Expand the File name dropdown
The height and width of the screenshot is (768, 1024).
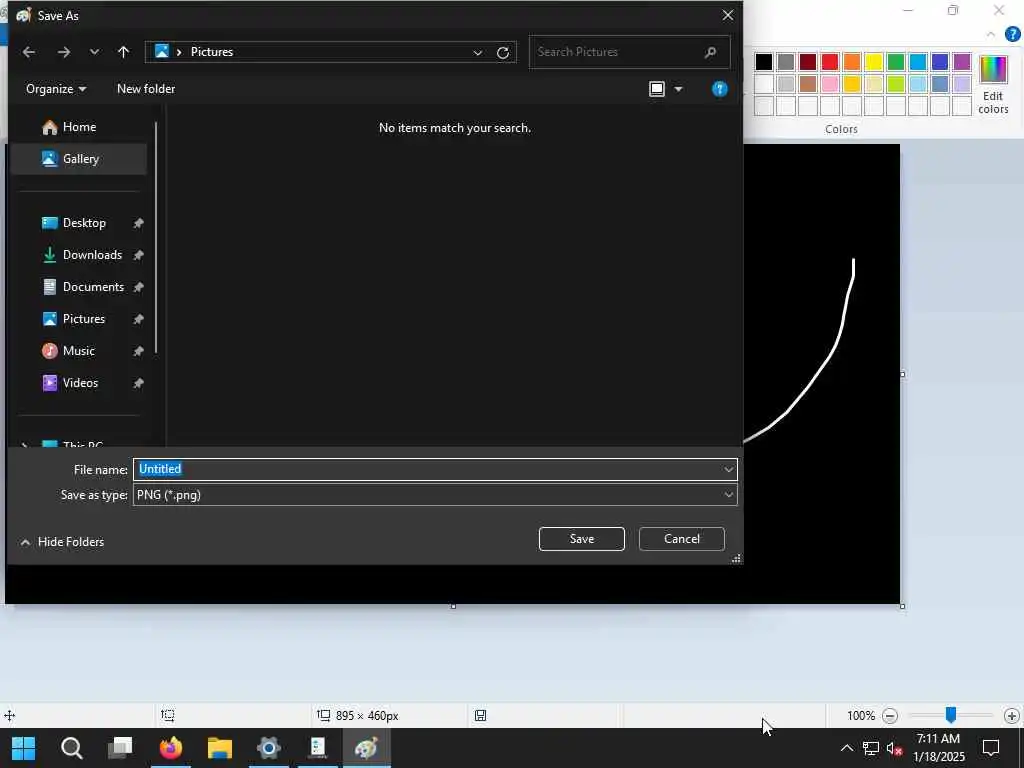coord(728,469)
